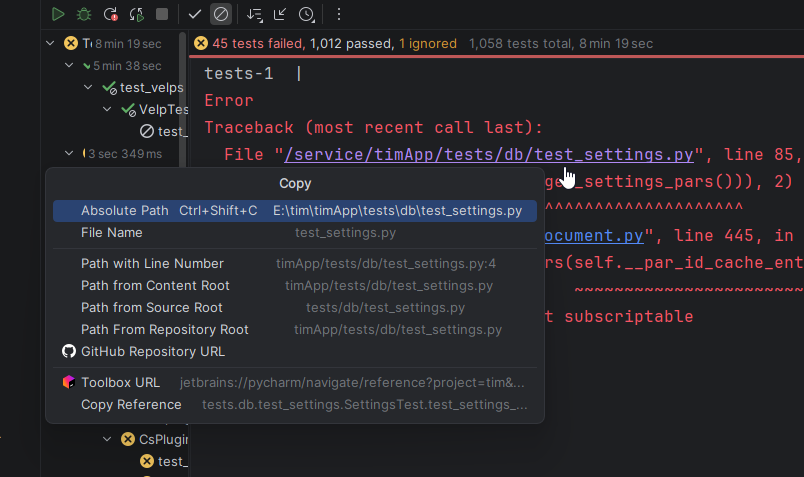Toggle Show Passed checkmark filter
Screen dimensions: 804x477
[195, 14]
